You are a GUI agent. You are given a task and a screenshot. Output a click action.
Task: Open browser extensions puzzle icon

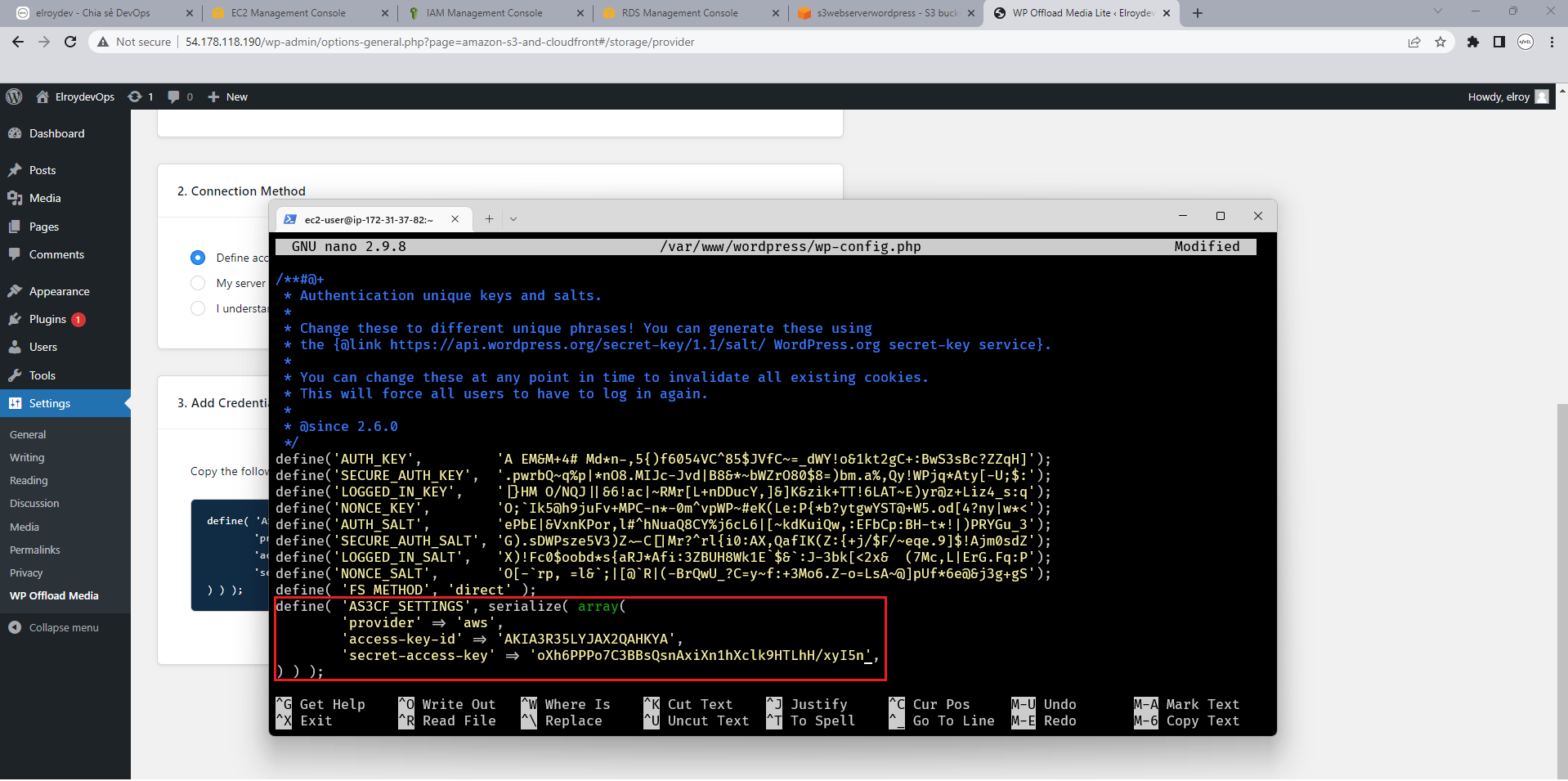(1473, 42)
